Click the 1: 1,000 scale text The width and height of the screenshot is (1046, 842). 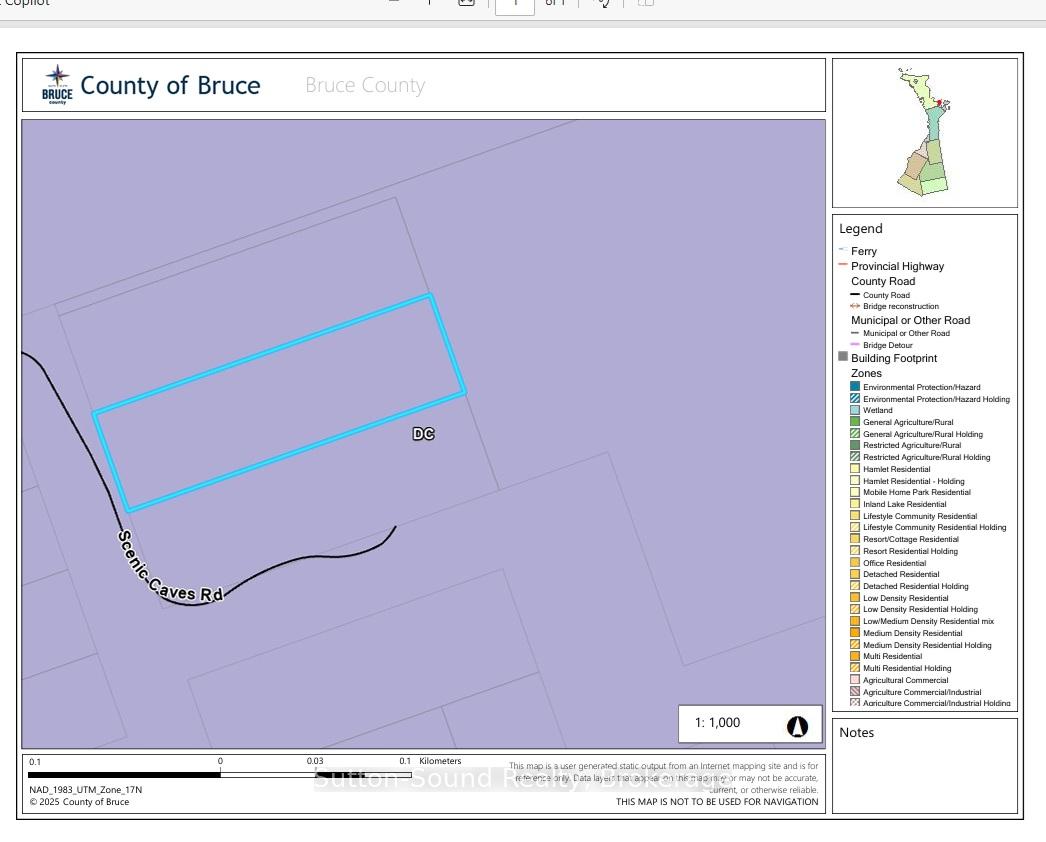[717, 723]
